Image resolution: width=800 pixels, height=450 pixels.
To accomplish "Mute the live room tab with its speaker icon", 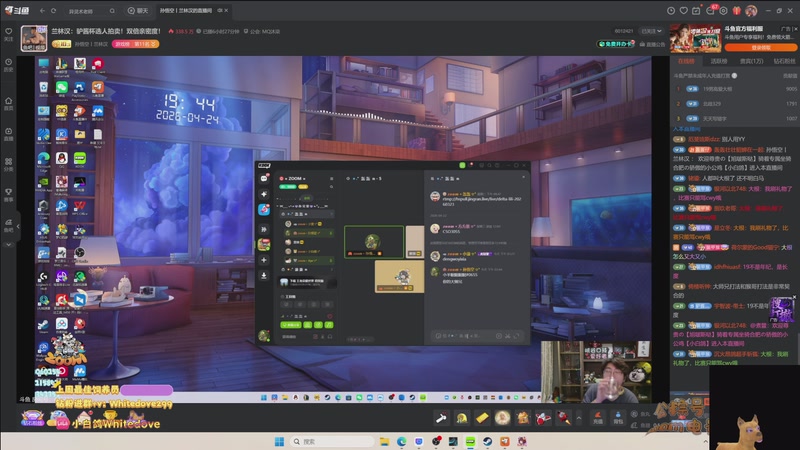I will point(220,10).
